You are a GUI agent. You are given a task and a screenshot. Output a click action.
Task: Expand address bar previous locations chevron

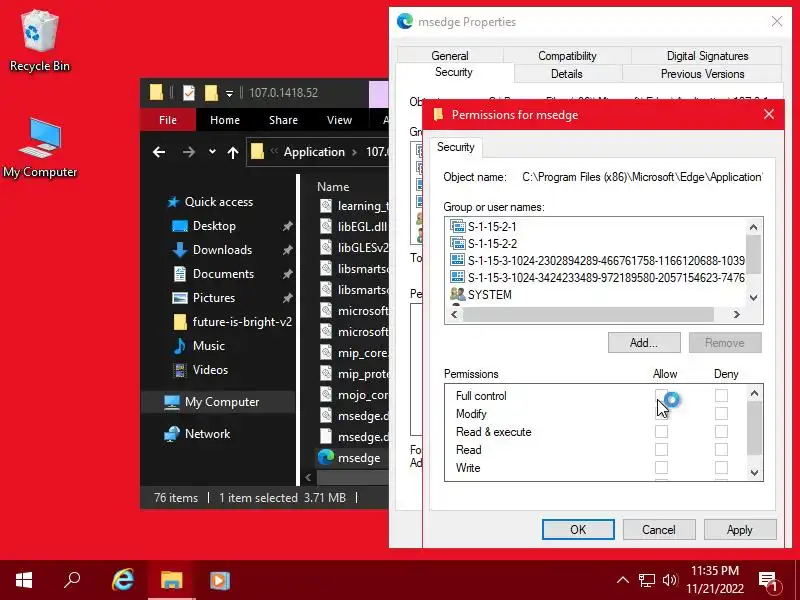click(x=274, y=152)
